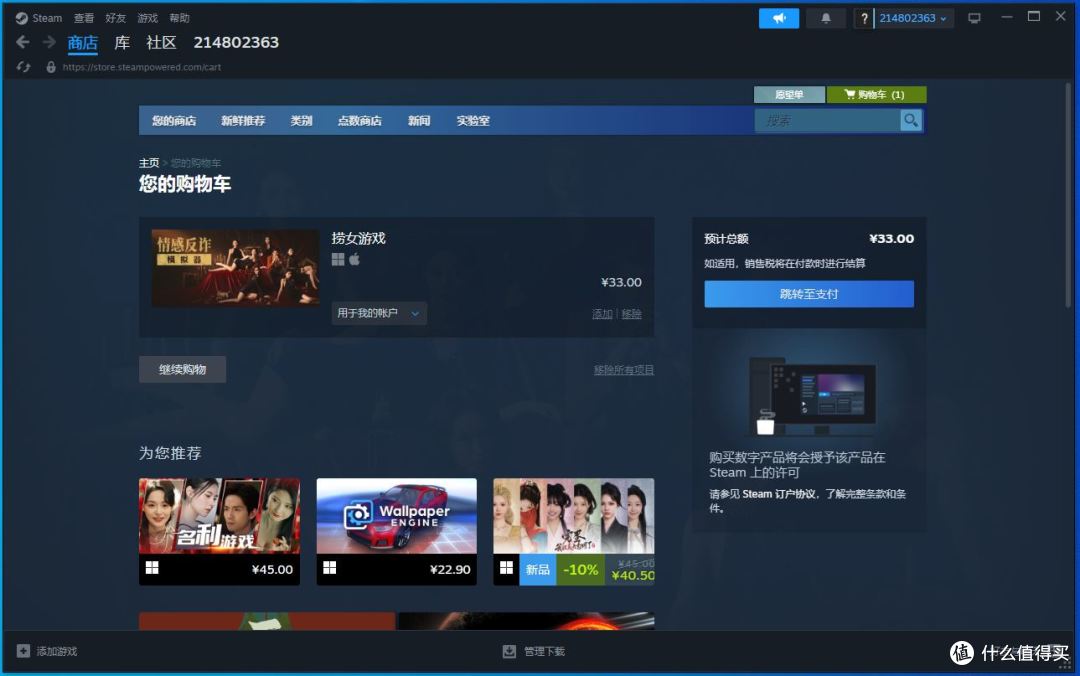The width and height of the screenshot is (1080, 676).
Task: Switch to the 社区 tab
Action: click(161, 43)
